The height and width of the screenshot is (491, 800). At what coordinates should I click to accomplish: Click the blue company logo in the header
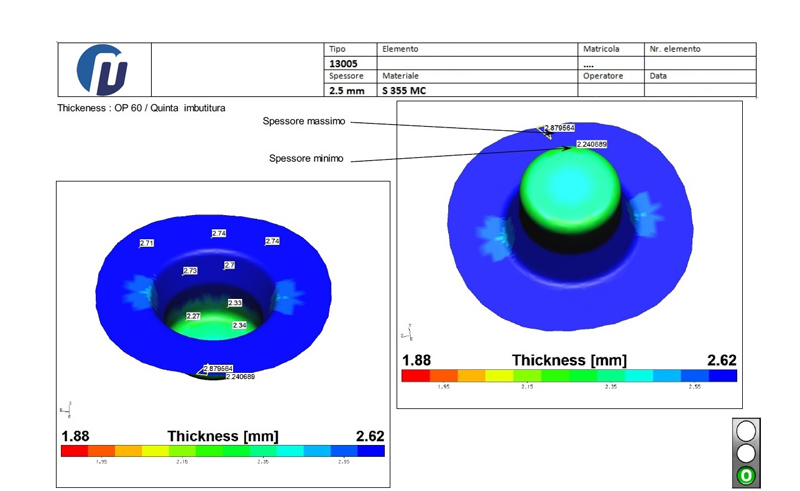tap(103, 68)
